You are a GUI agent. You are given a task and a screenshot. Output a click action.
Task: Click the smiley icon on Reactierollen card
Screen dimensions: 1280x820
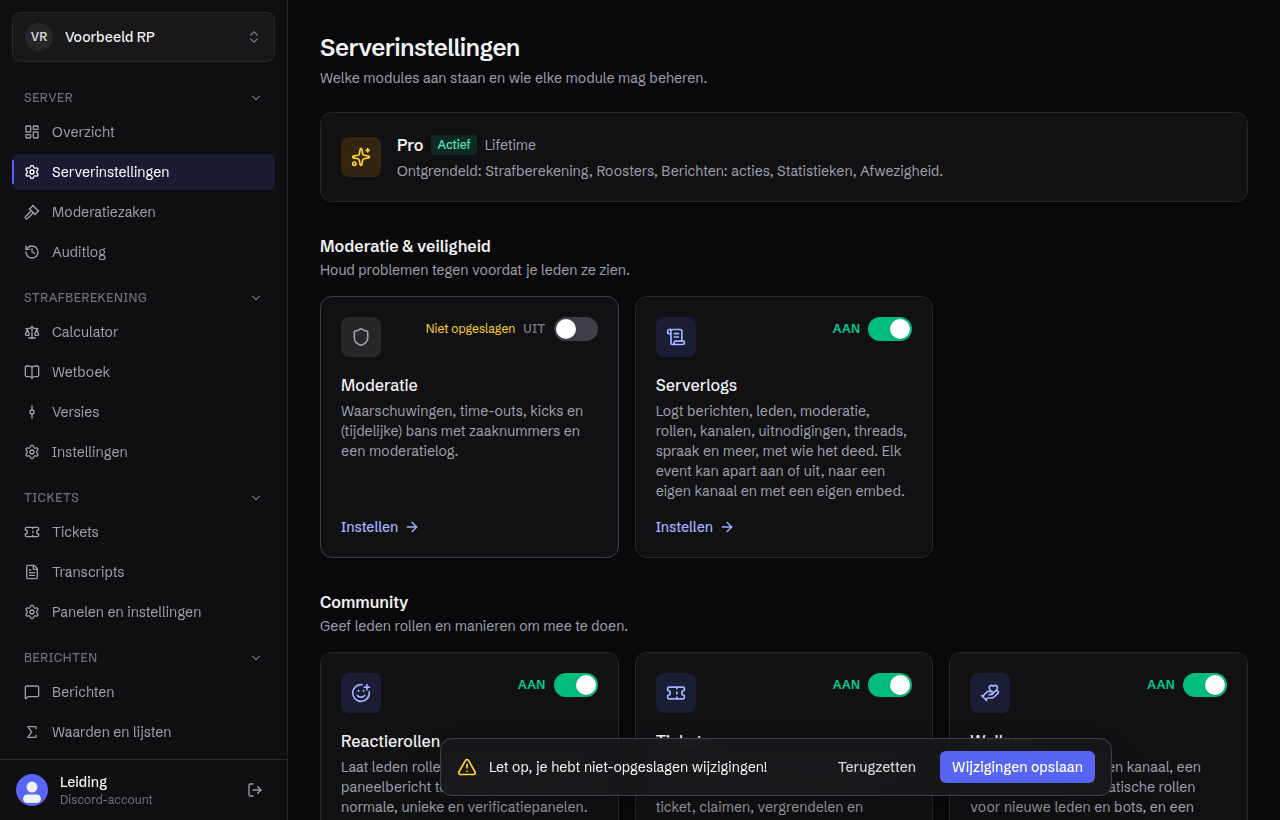tap(361, 693)
